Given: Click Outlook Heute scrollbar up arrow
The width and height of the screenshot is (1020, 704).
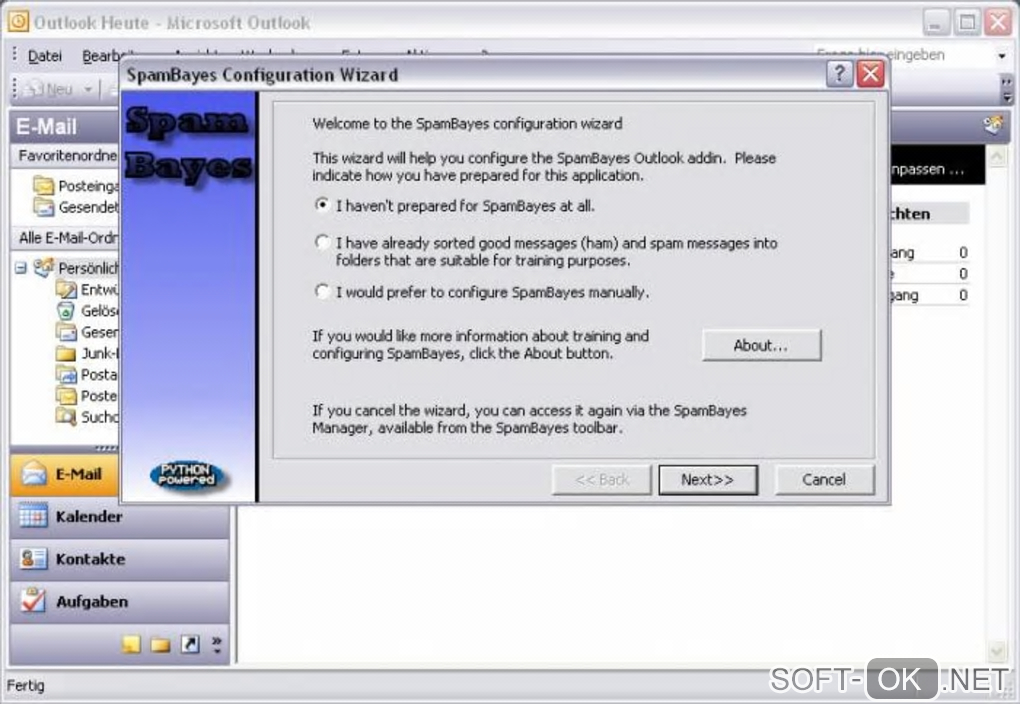Looking at the screenshot, I should click(997, 156).
